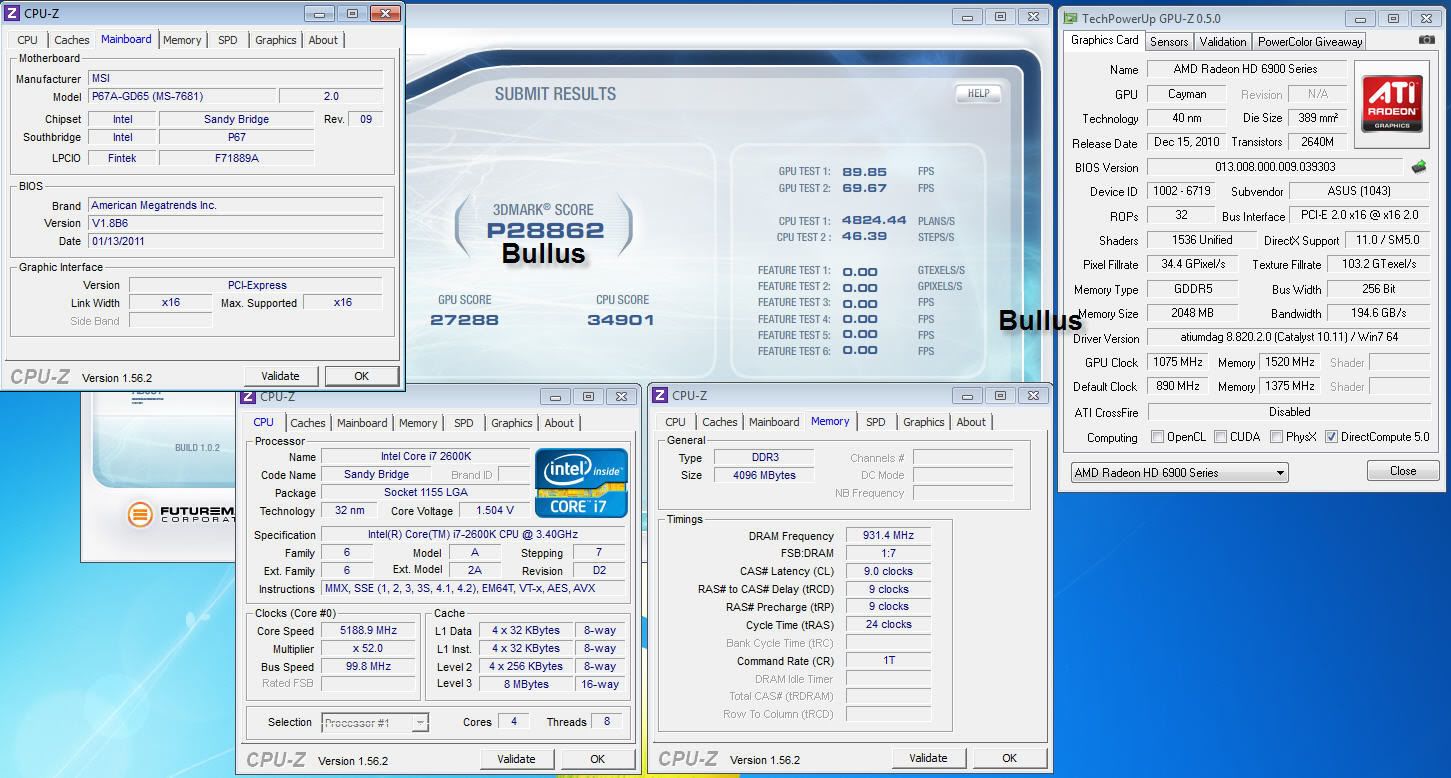1451x778 pixels.
Task: Click Memory Size 4096 MBytes value
Action: [x=763, y=476]
